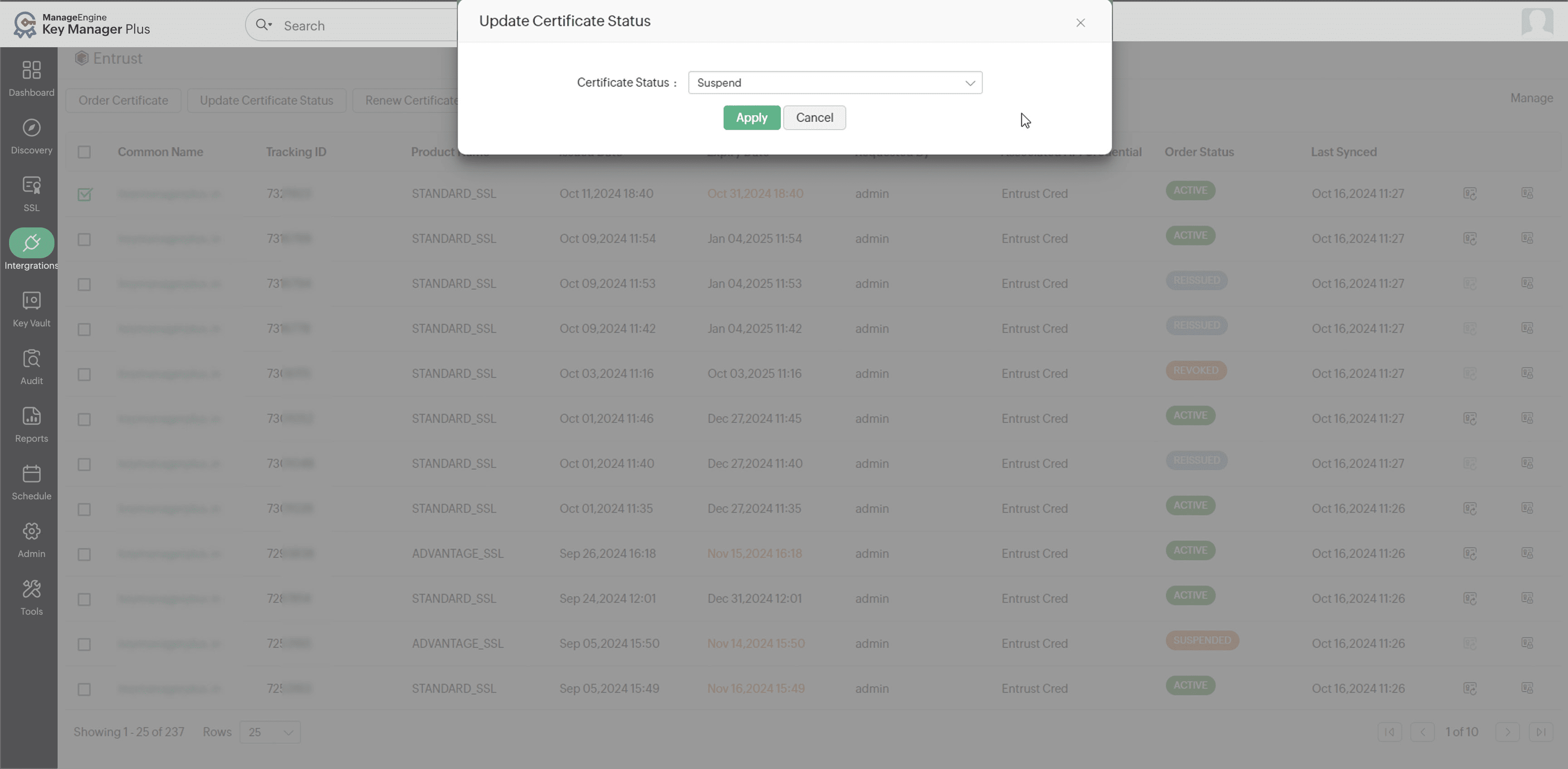Viewport: 1568px width, 769px height.
Task: Click certificate action icon in Oct 01,2024 11:46 row
Action: coord(1470,419)
